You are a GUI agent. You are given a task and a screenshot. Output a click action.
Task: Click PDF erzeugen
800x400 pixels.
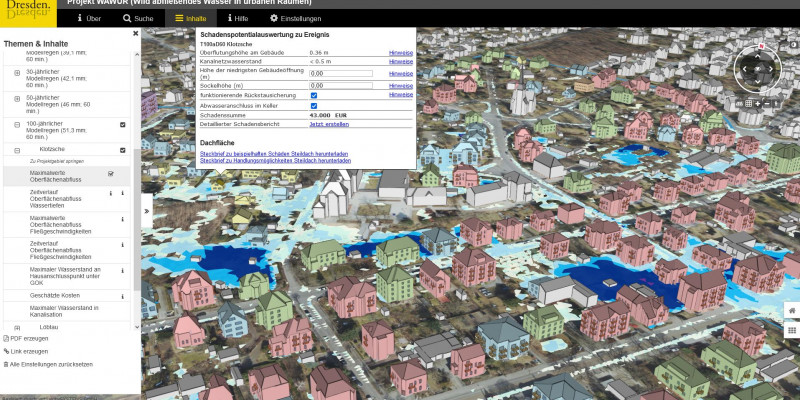tap(26, 338)
